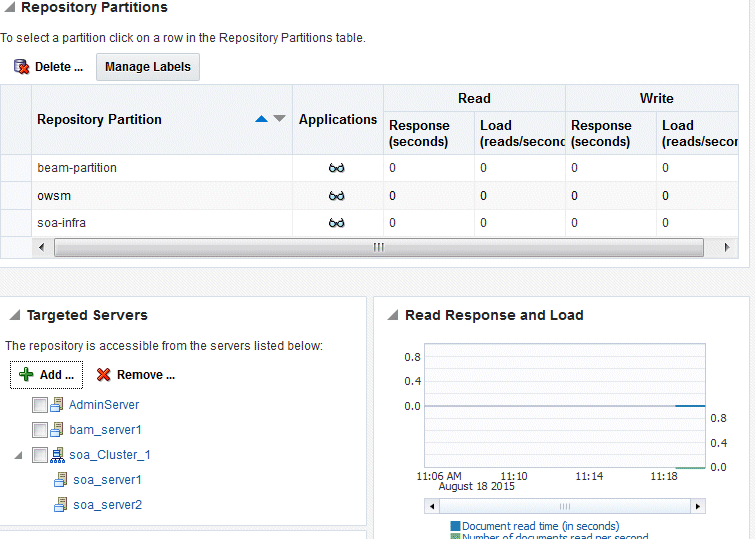Open the bam_server1 link
Screen dimensions: 755x539
[x=105, y=430]
